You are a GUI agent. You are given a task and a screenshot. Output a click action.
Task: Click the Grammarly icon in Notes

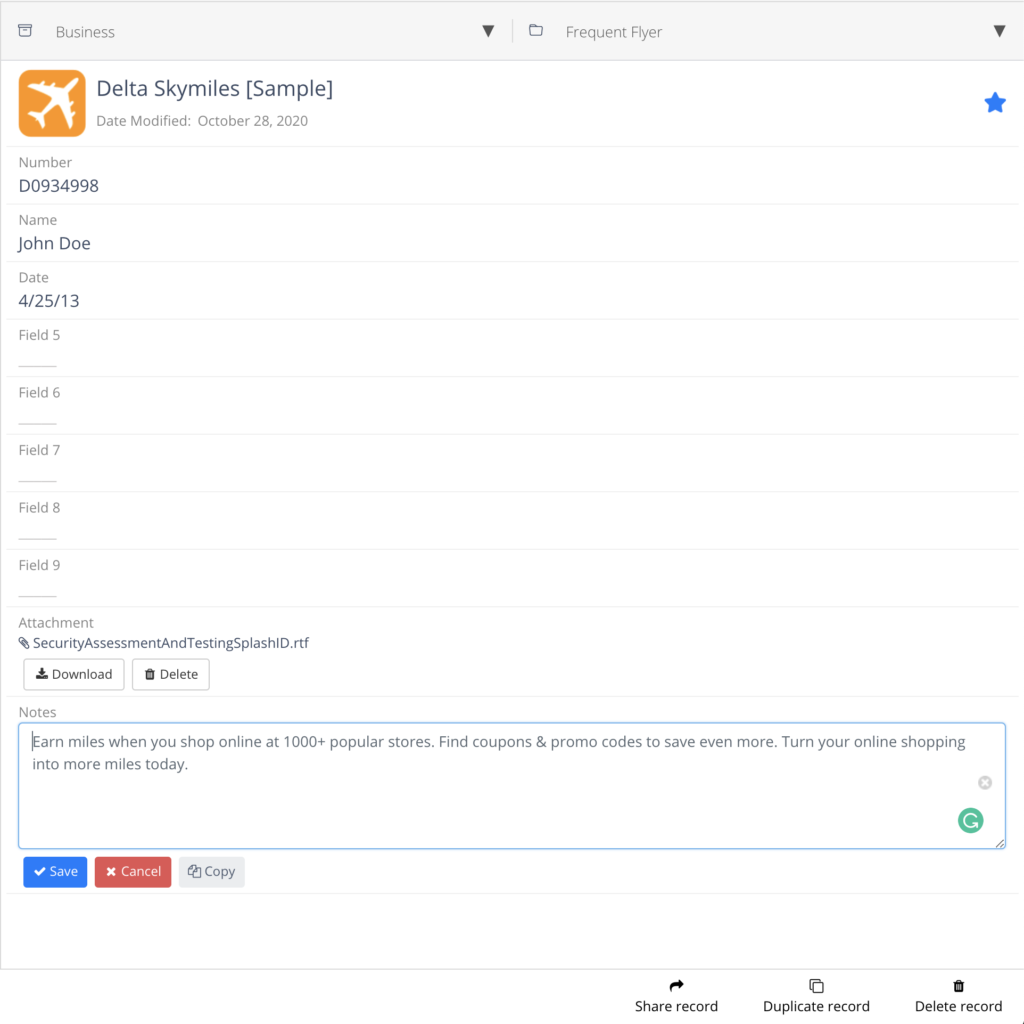coord(970,821)
